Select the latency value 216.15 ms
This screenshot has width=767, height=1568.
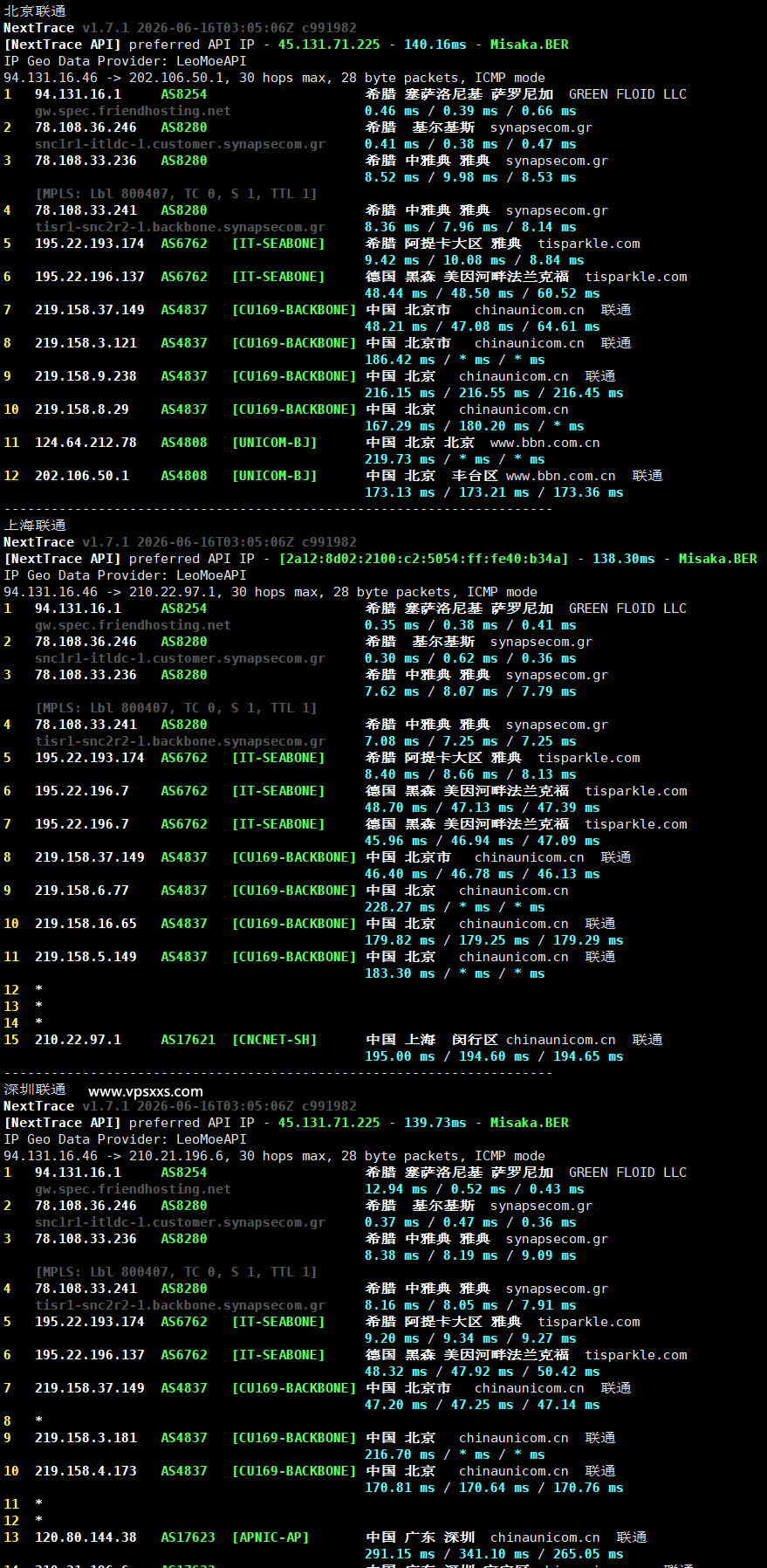pyautogui.click(x=400, y=393)
